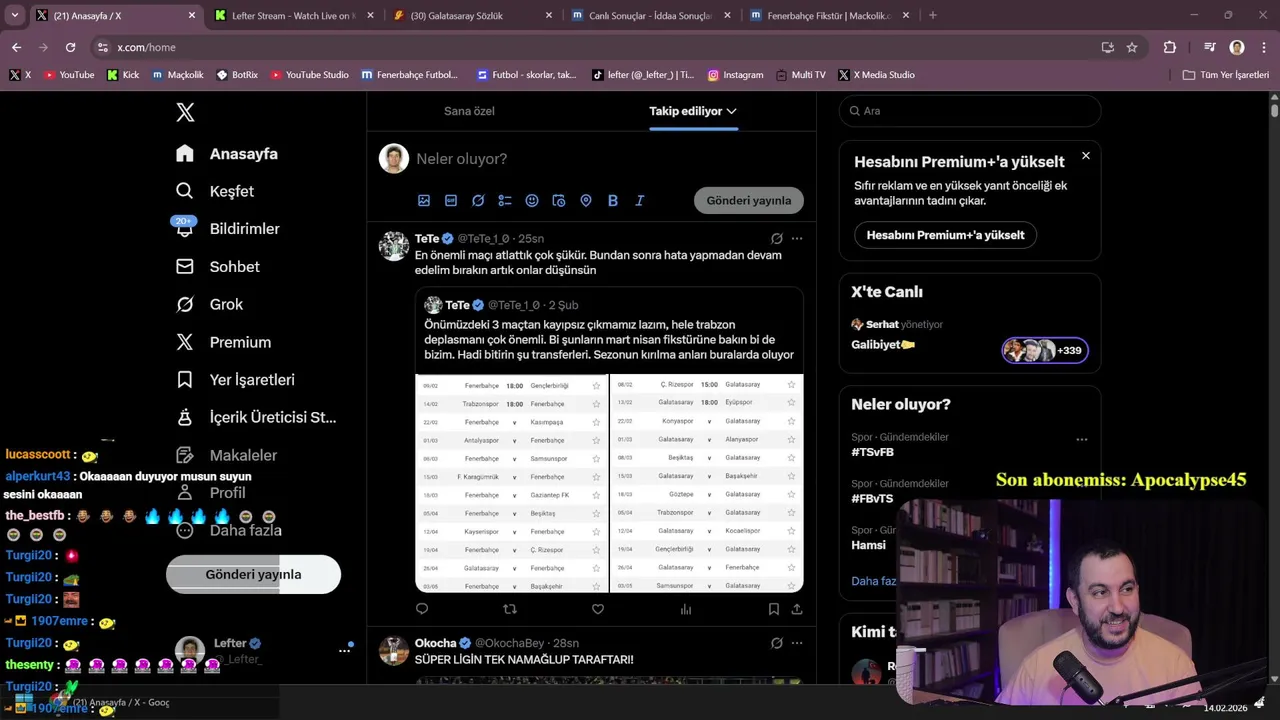This screenshot has height=720, width=1280.
Task: Open Premium in the sidebar
Action: 222,342
